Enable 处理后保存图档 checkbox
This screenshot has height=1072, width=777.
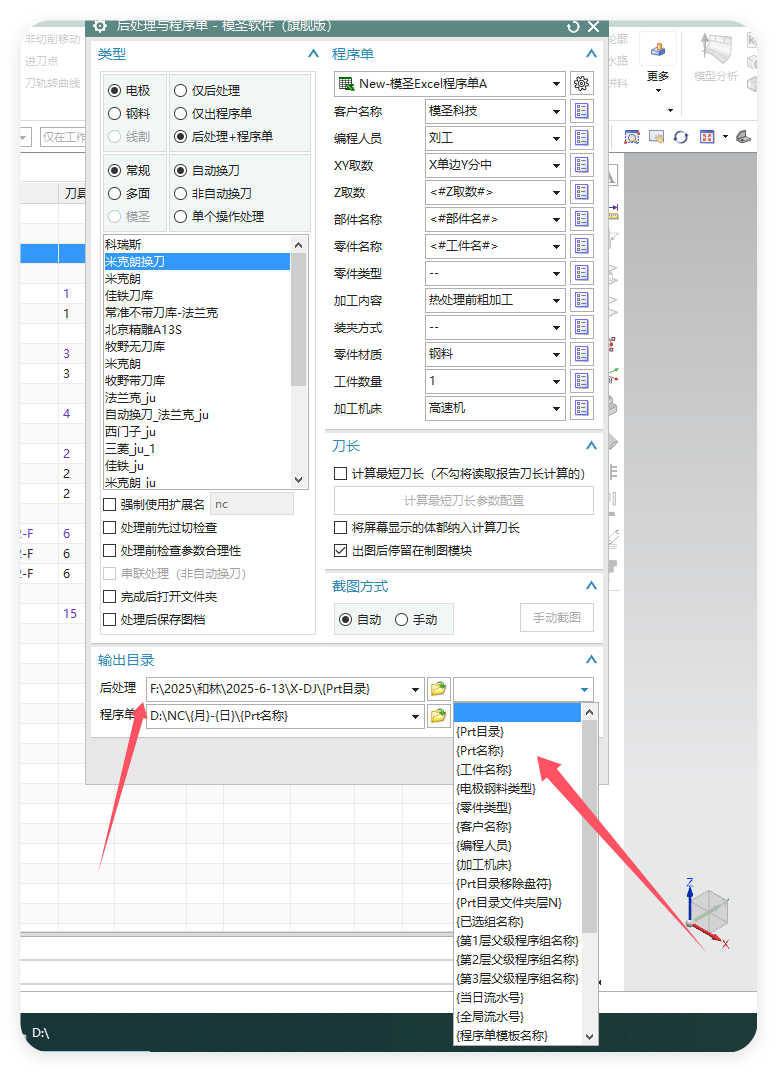(x=109, y=619)
